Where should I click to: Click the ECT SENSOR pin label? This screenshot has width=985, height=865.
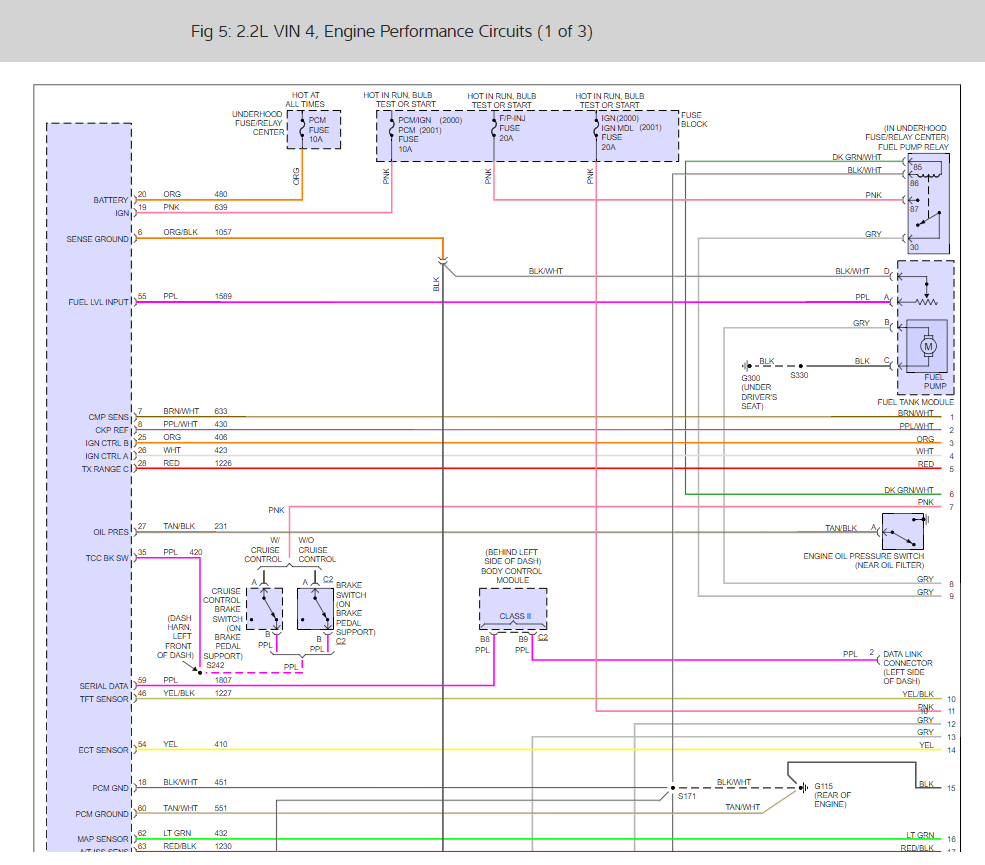[104, 750]
